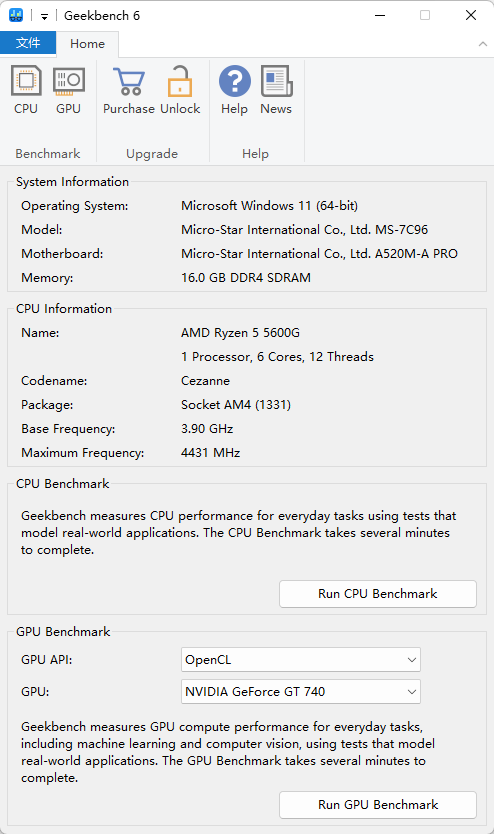494x834 pixels.
Task: Click the 'CPU Information' group heading
Action: [x=64, y=308]
